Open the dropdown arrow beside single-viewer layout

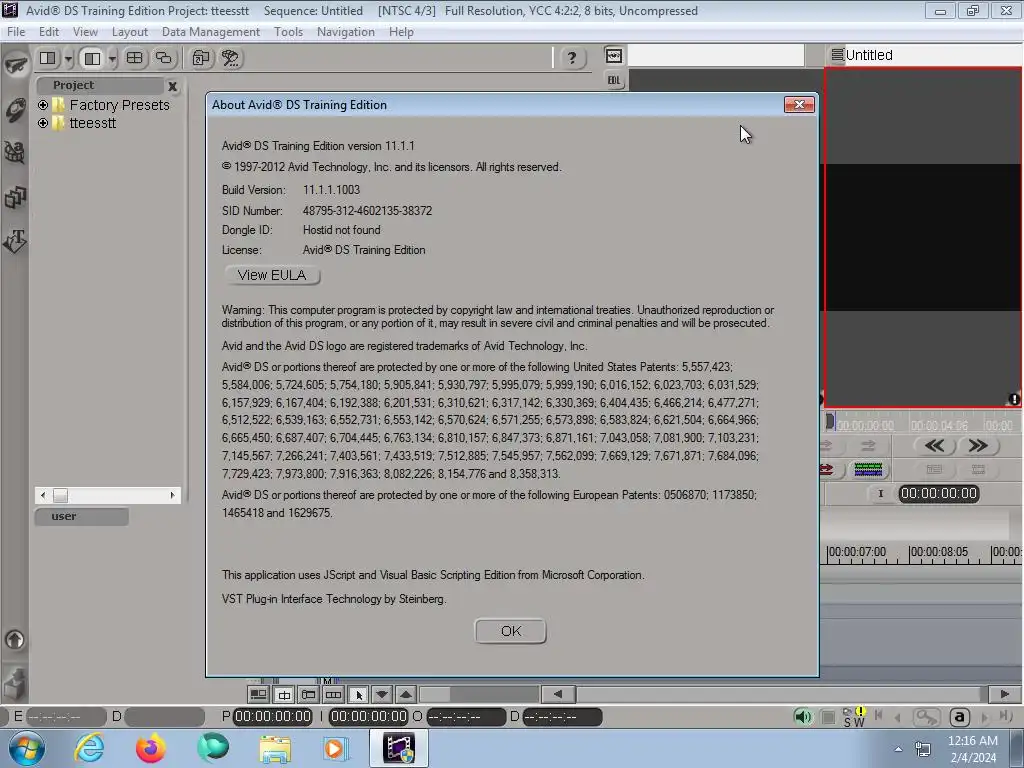tap(69, 59)
